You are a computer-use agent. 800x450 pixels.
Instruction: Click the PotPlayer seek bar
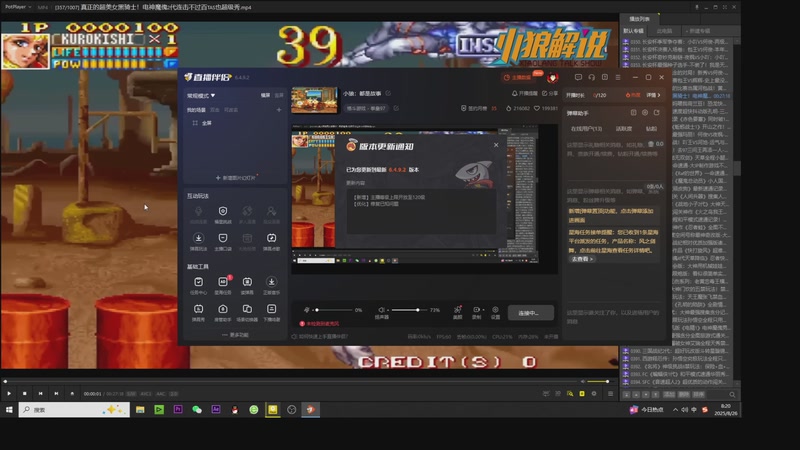point(291,381)
